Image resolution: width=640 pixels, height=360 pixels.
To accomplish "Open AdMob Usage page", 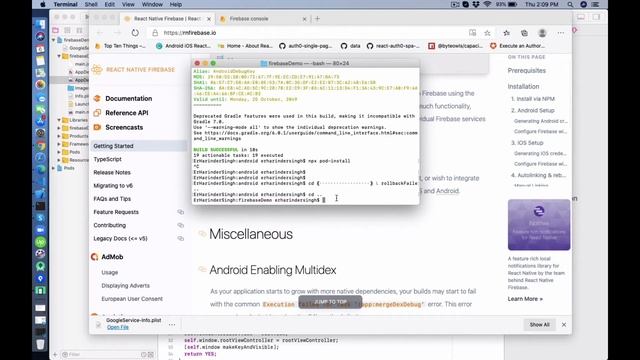I will (x=109, y=272).
